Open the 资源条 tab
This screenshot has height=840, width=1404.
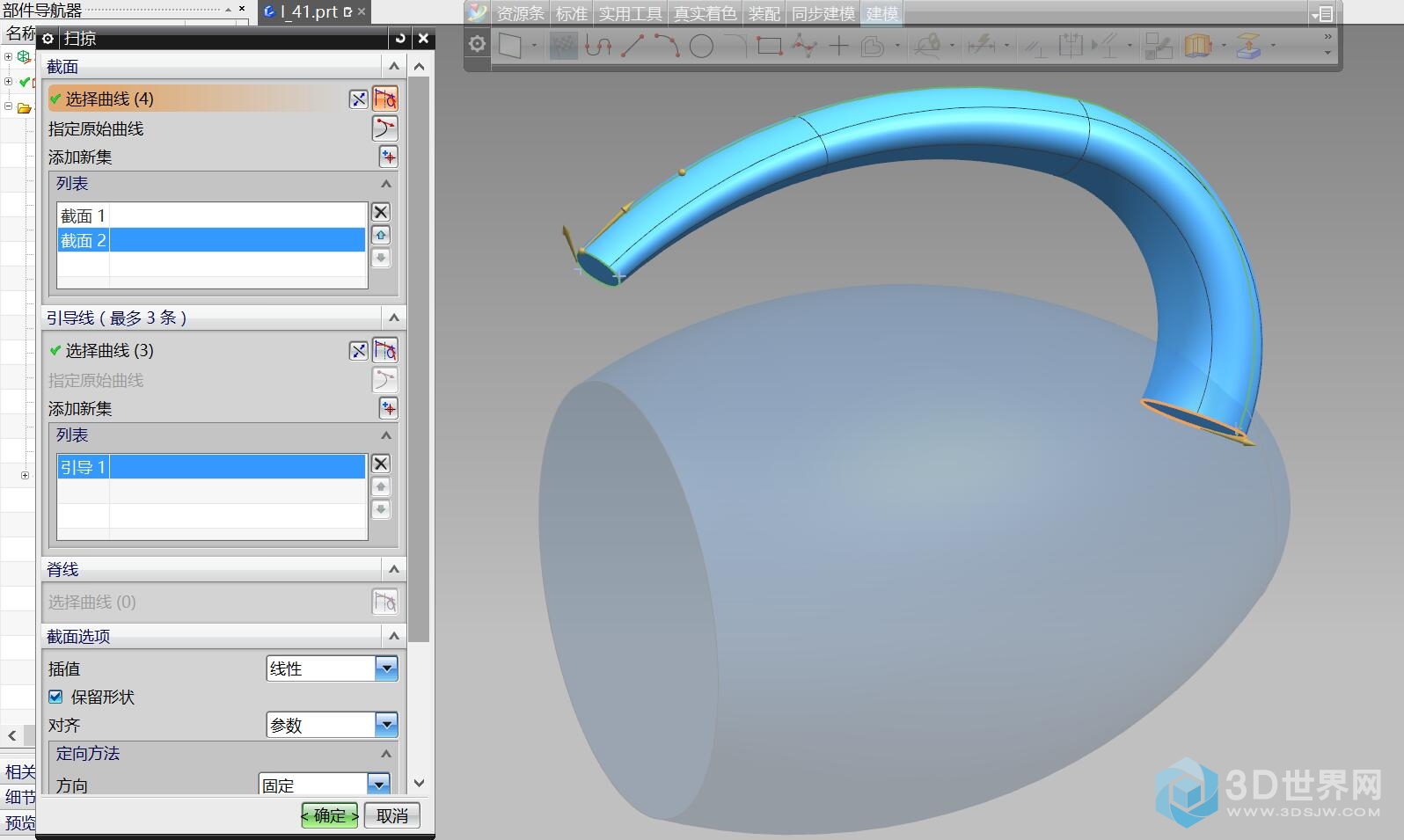(520, 13)
